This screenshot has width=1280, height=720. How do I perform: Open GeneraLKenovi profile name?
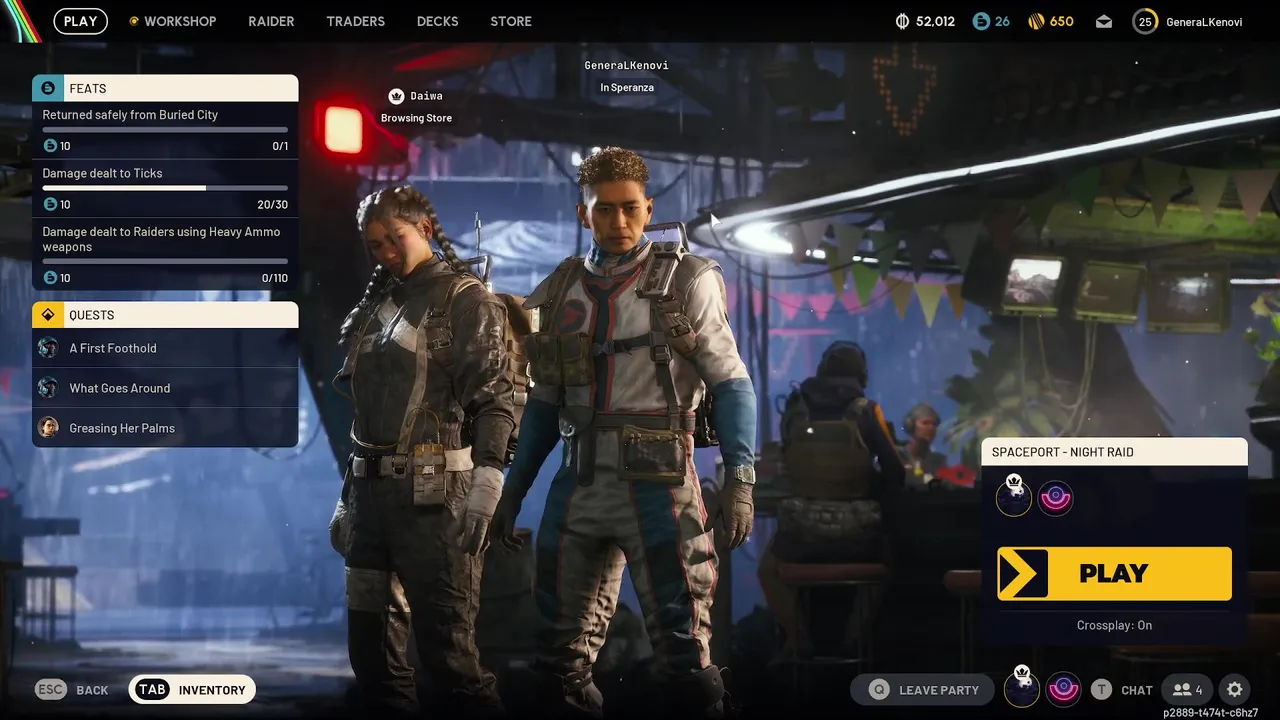1204,21
